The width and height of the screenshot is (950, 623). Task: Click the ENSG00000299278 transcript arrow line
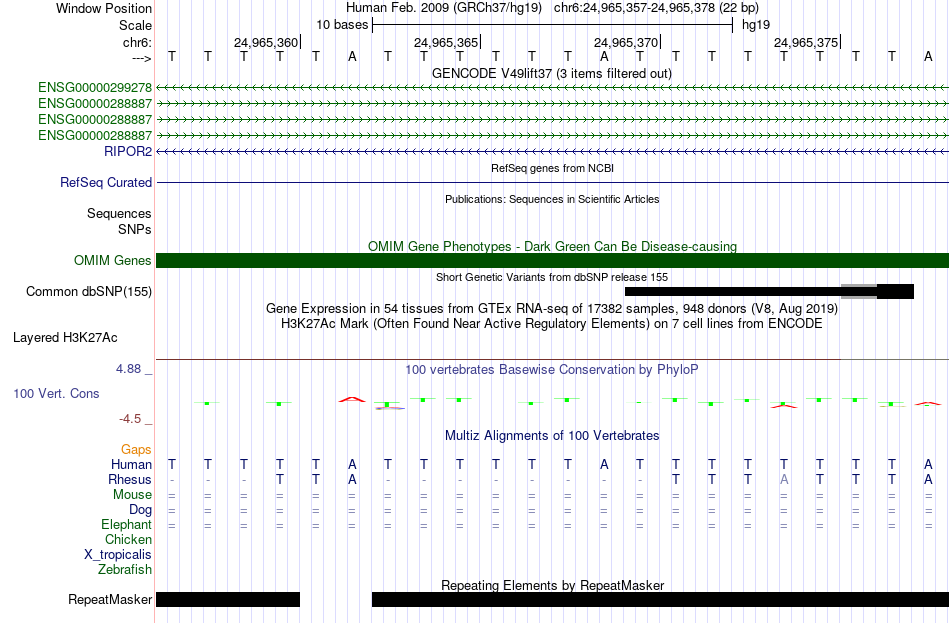(553, 88)
